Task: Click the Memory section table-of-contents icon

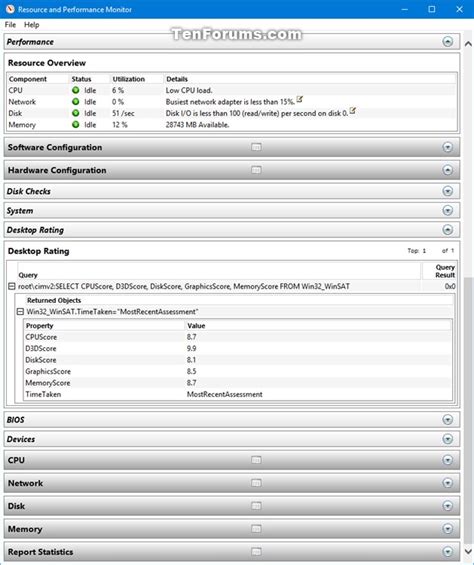Action: [x=256, y=529]
